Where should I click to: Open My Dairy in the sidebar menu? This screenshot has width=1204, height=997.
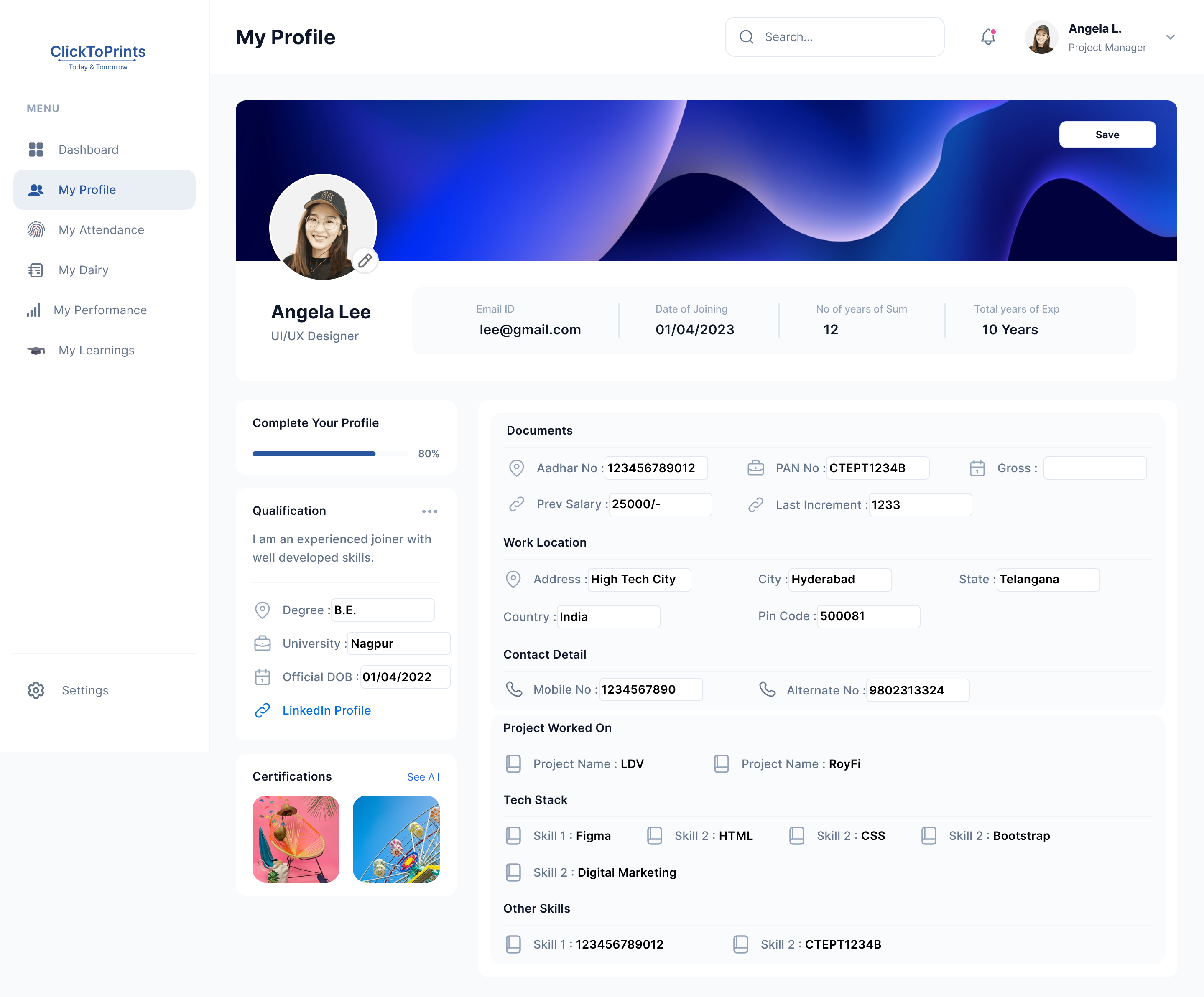tap(84, 270)
